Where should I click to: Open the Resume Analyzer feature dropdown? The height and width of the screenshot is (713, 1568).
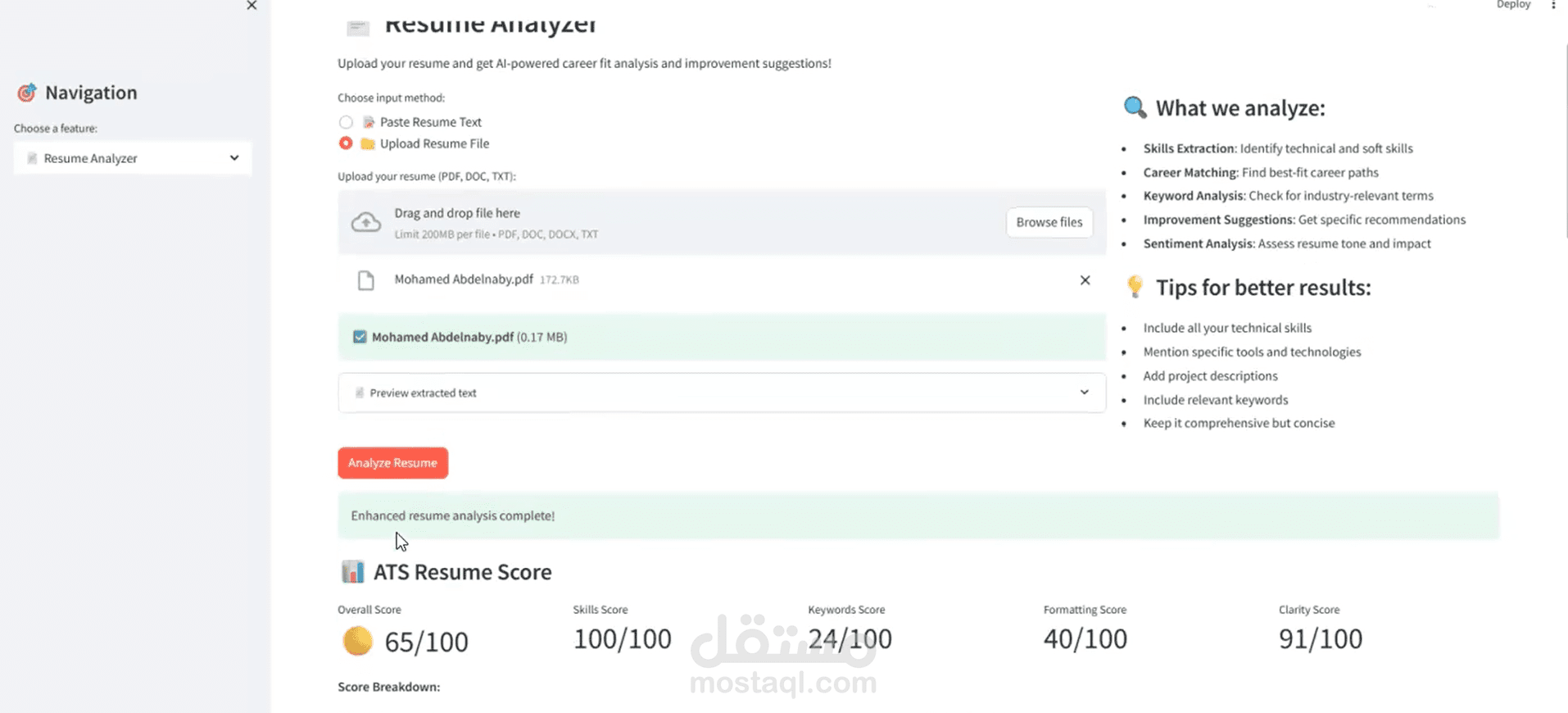pyautogui.click(x=133, y=158)
